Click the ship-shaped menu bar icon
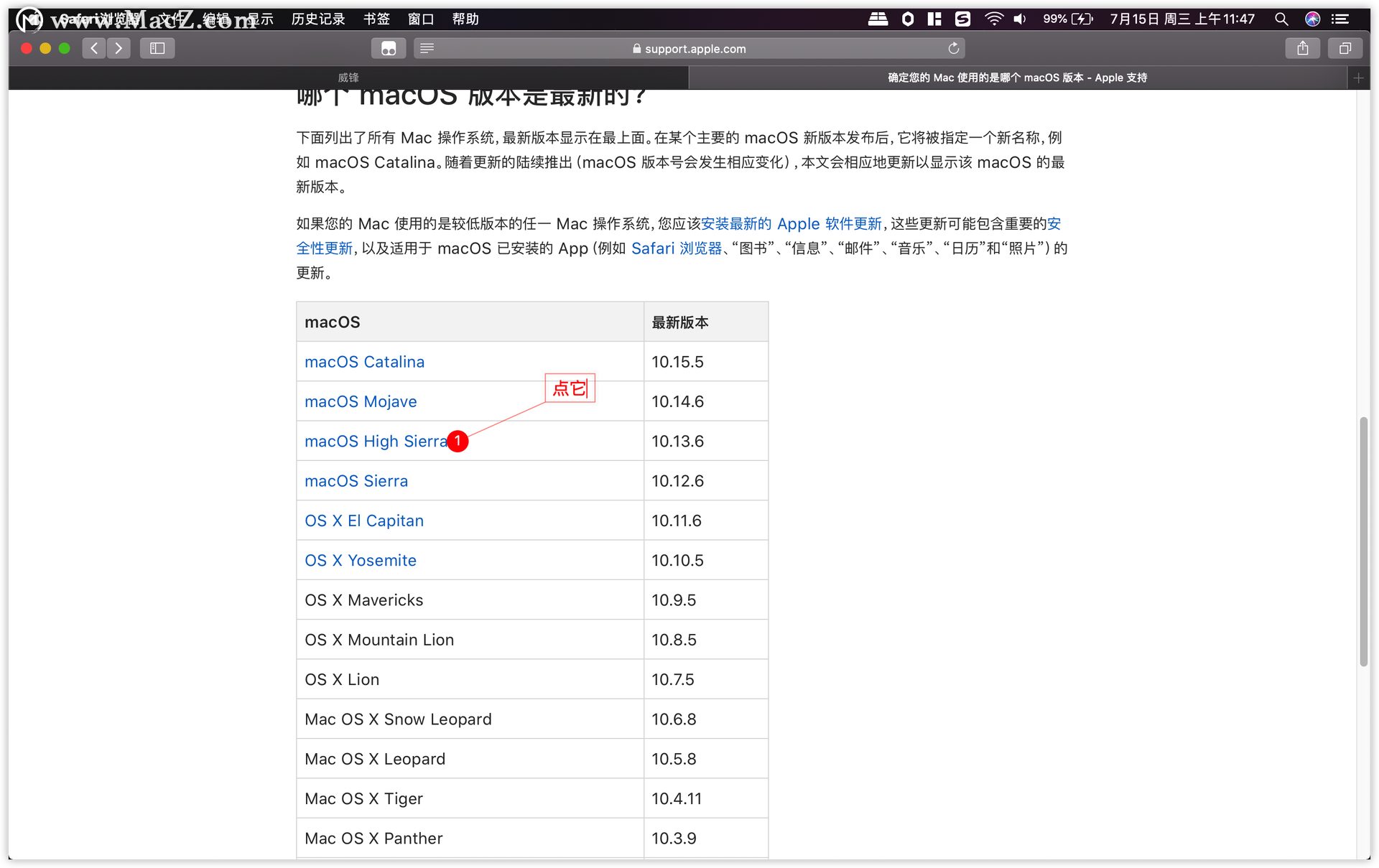Image resolution: width=1379 pixels, height=868 pixels. 878,19
